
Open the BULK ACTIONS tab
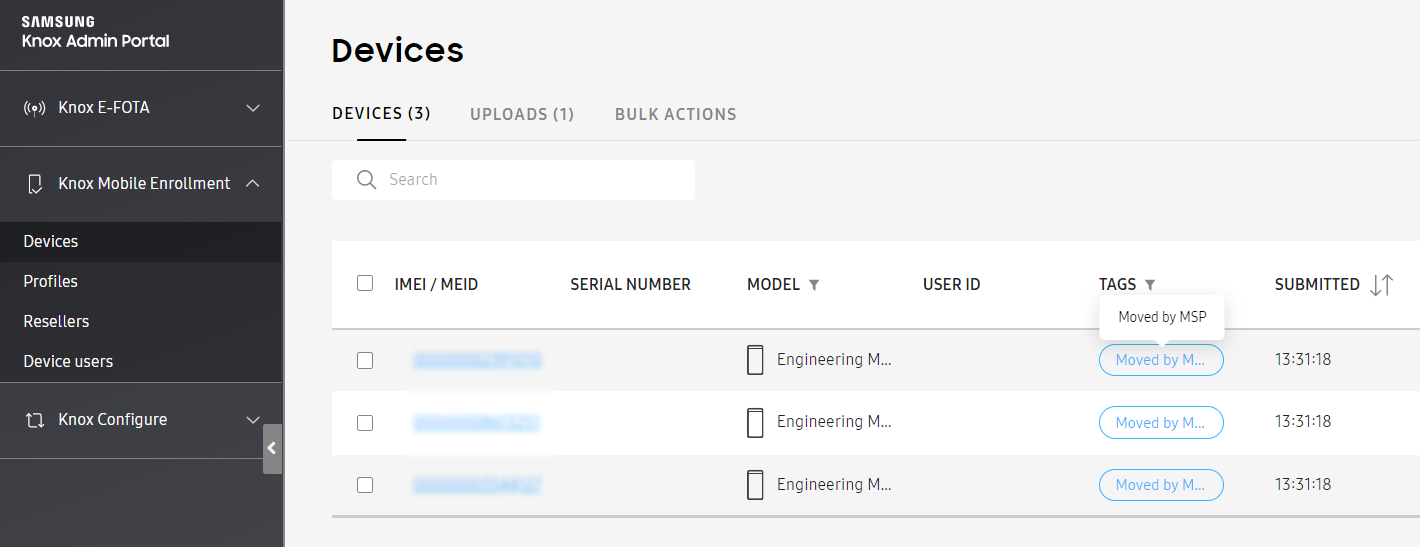pos(676,114)
